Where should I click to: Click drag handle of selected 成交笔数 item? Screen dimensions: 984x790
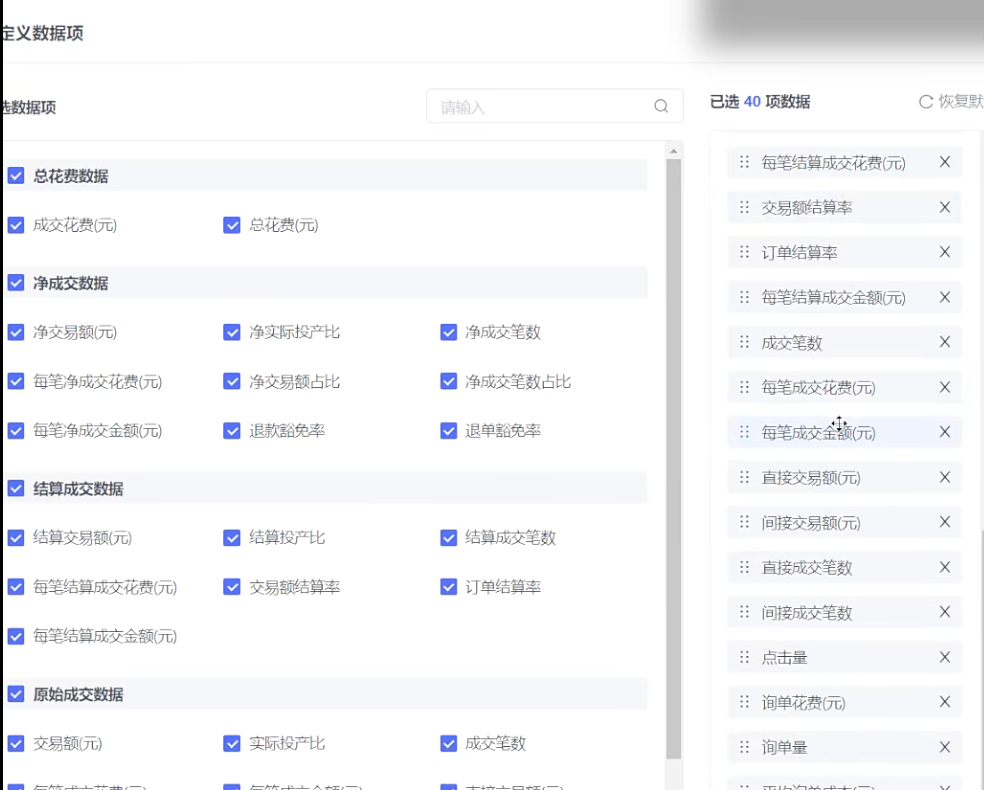pos(744,342)
